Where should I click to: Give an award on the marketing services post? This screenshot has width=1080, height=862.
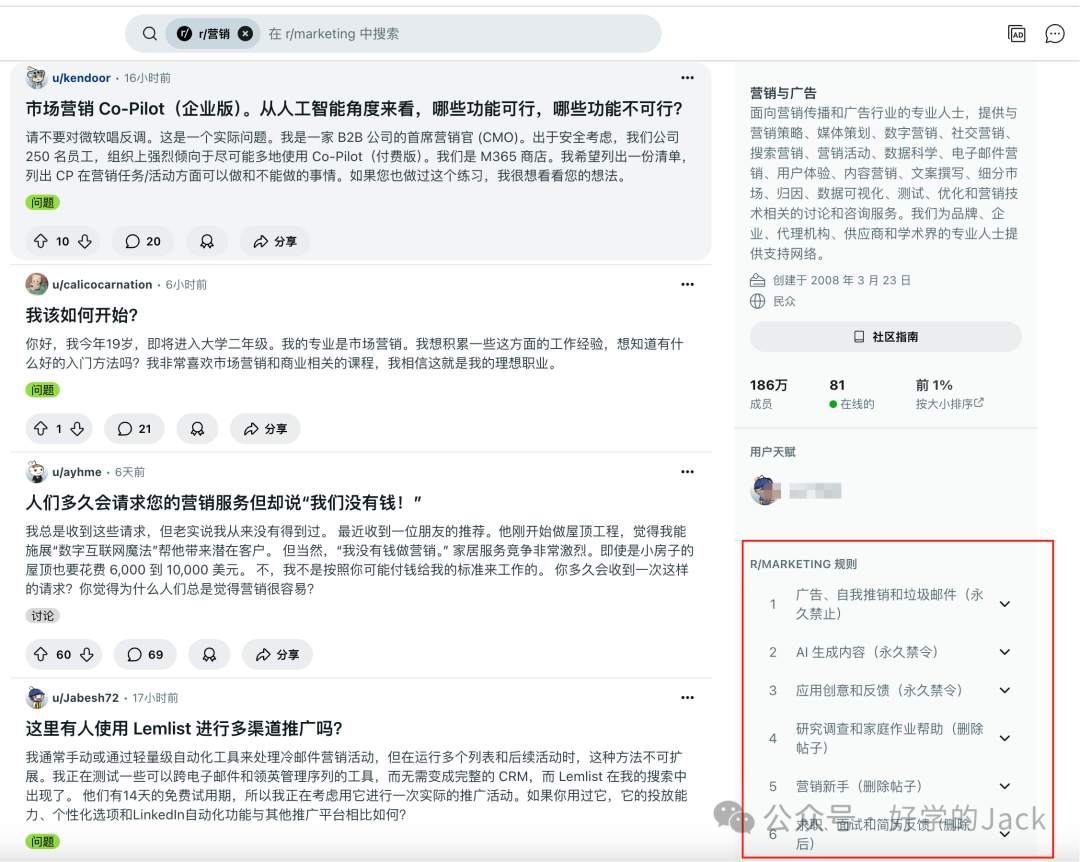pos(208,654)
